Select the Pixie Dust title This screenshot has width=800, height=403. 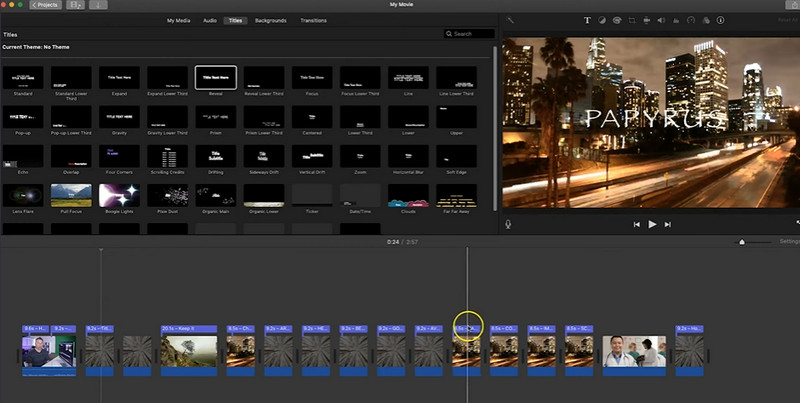168,195
